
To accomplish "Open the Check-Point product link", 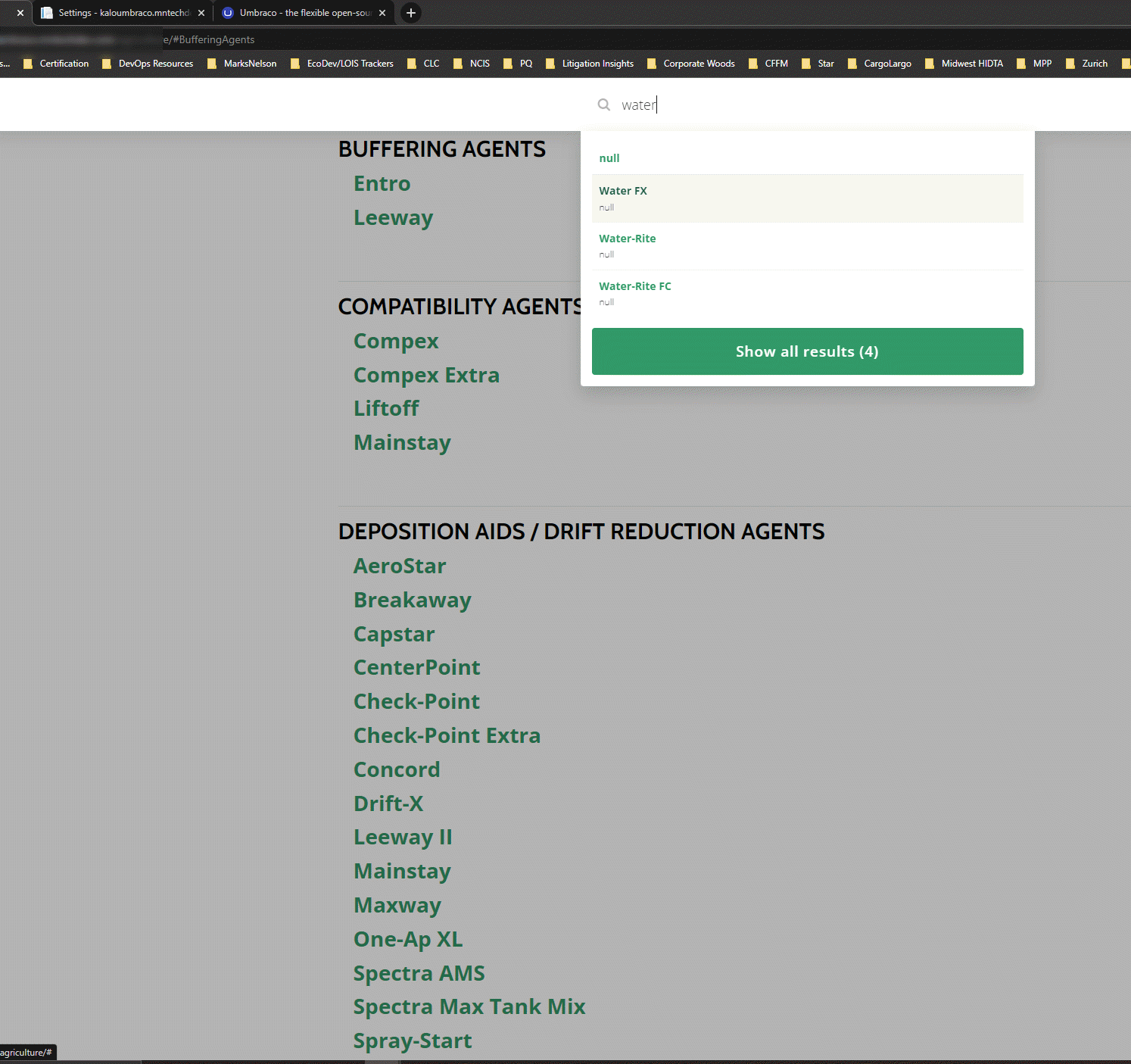I will 416,702.
